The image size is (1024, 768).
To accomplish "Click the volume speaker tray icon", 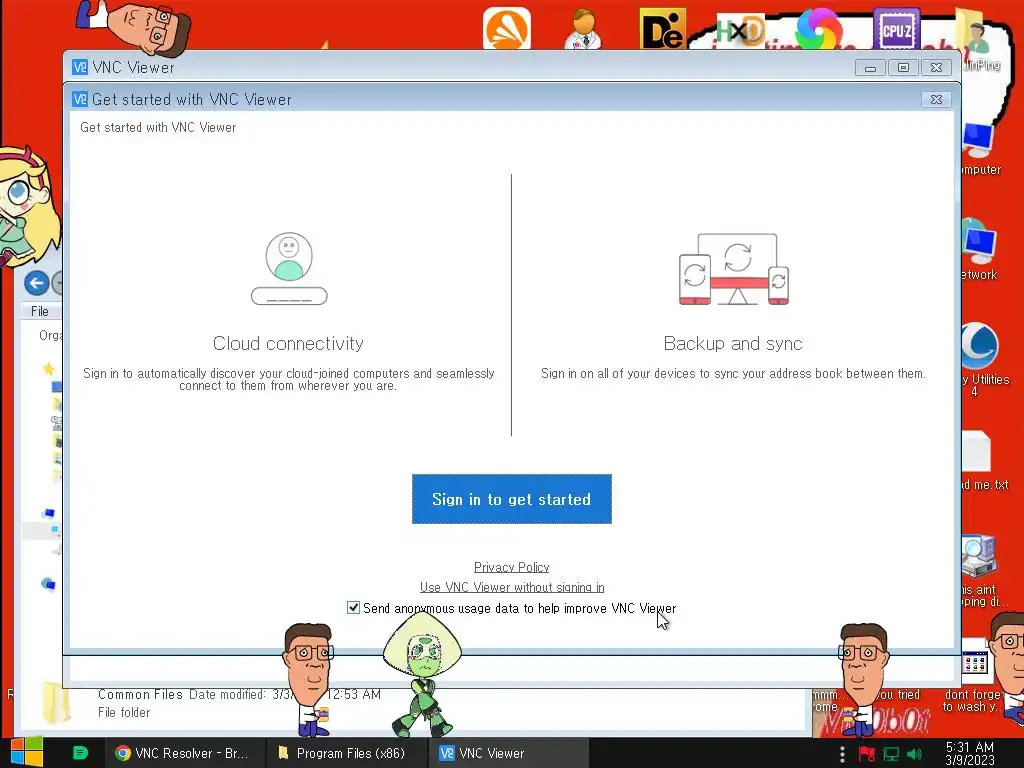I will tap(914, 754).
